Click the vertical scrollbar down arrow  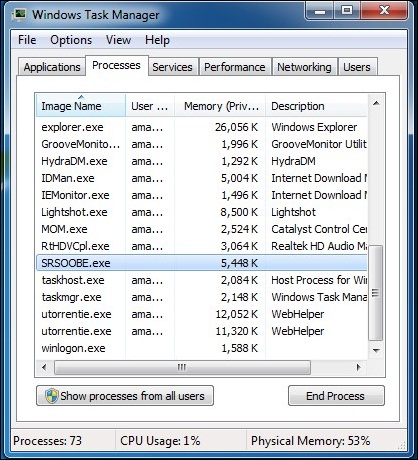(376, 350)
